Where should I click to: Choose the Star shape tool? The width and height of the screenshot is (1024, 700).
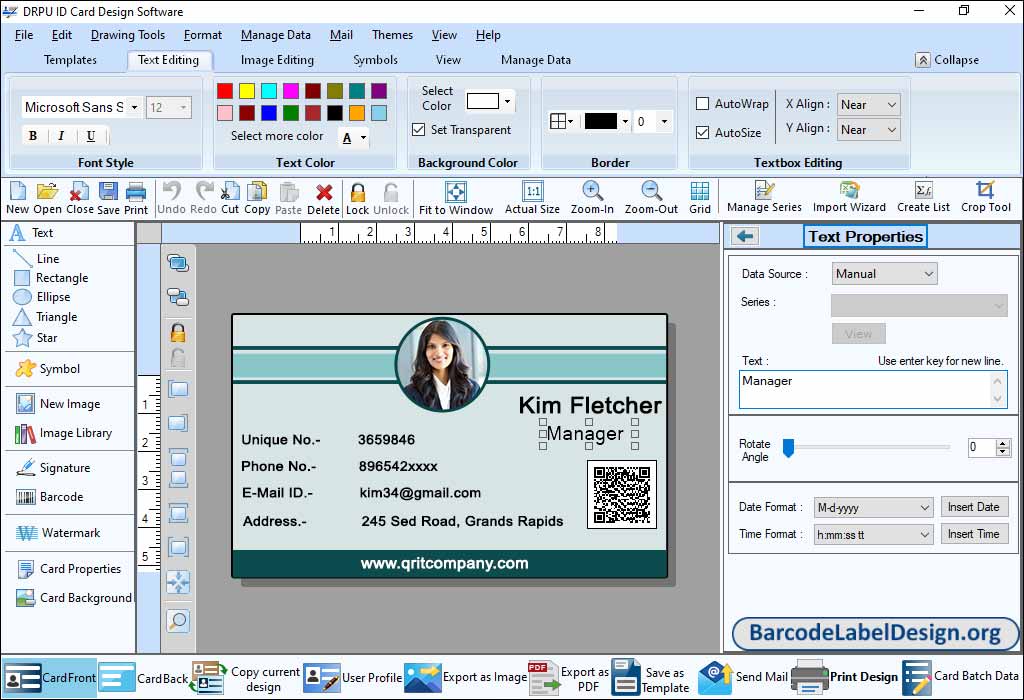[x=36, y=338]
